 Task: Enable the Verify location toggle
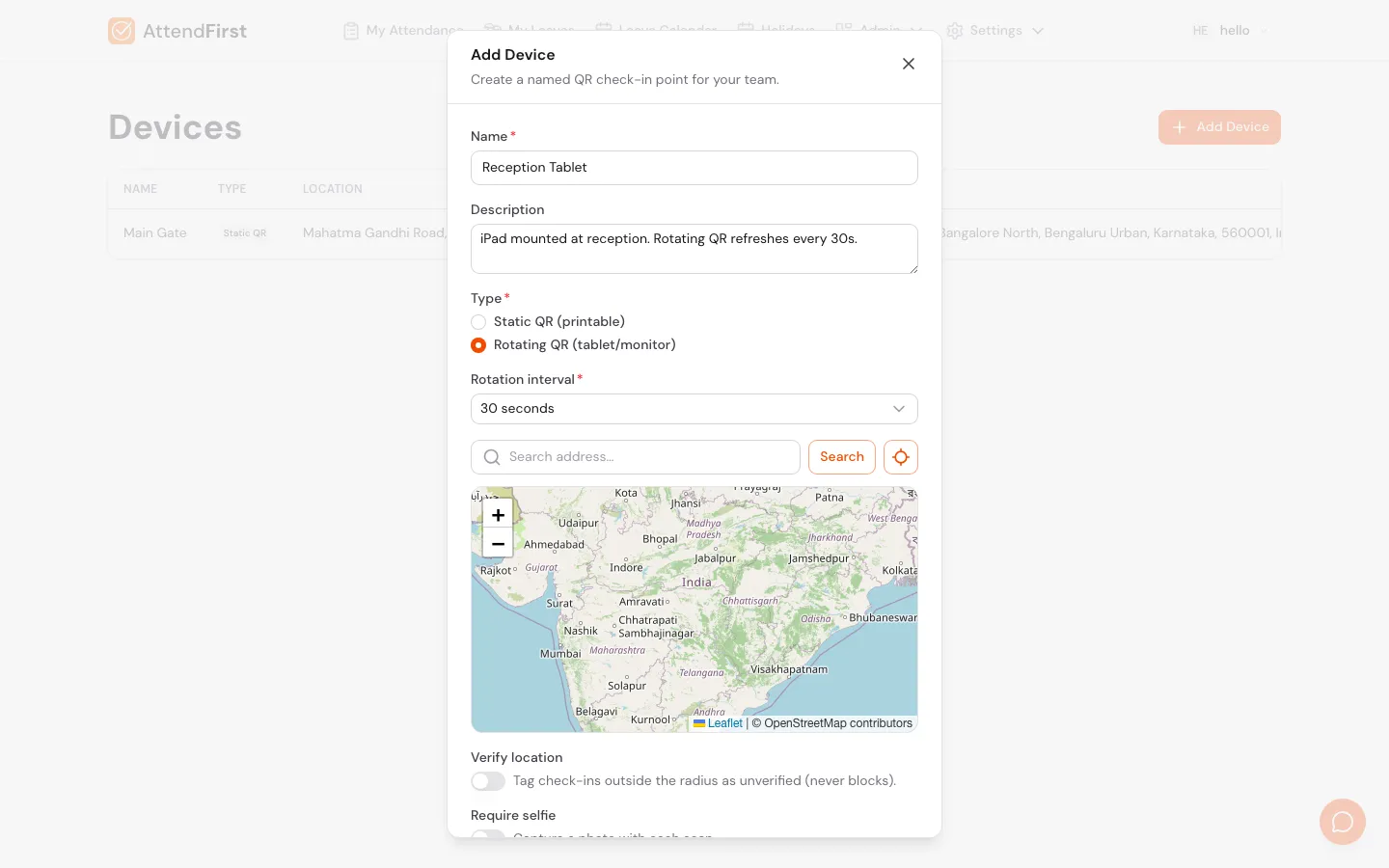click(488, 781)
